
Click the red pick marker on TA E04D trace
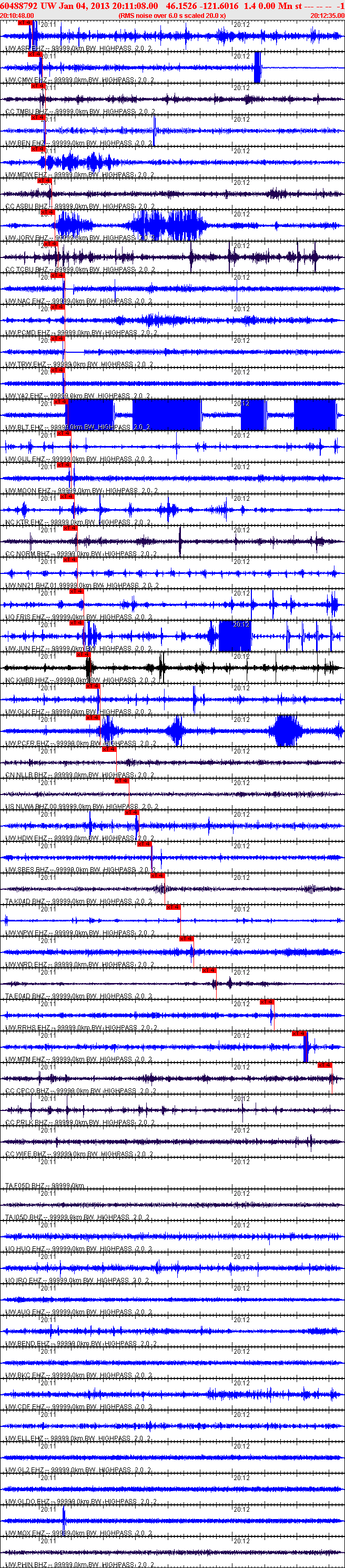[x=209, y=970]
